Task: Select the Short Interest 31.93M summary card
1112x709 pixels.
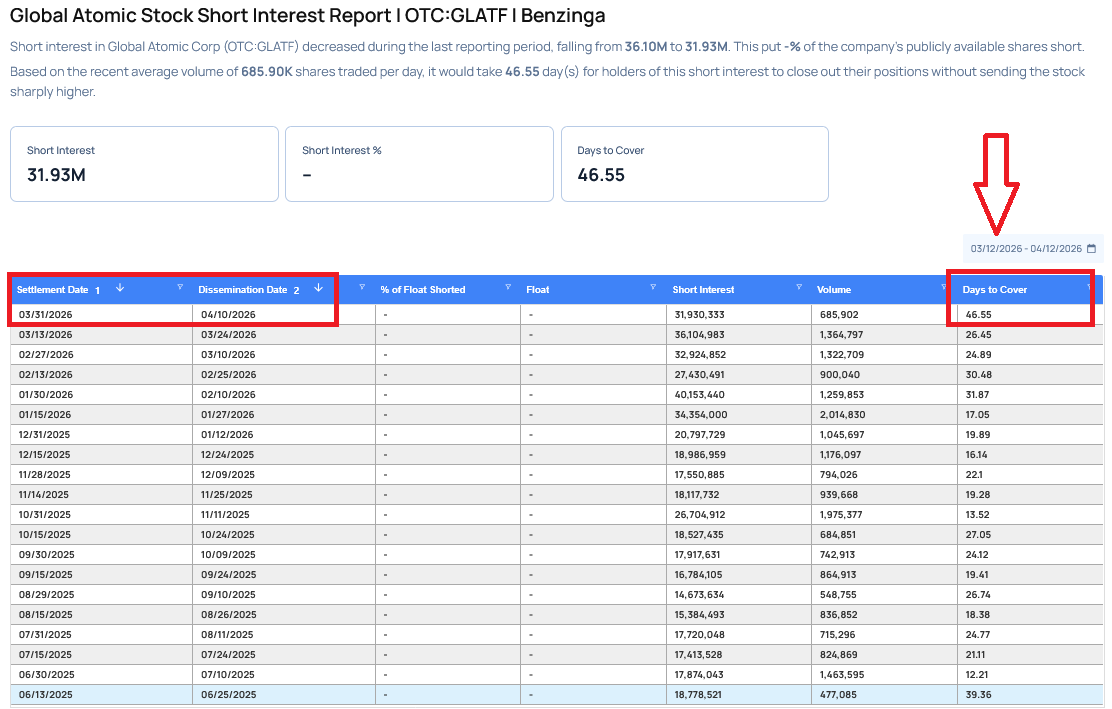Action: click(144, 164)
